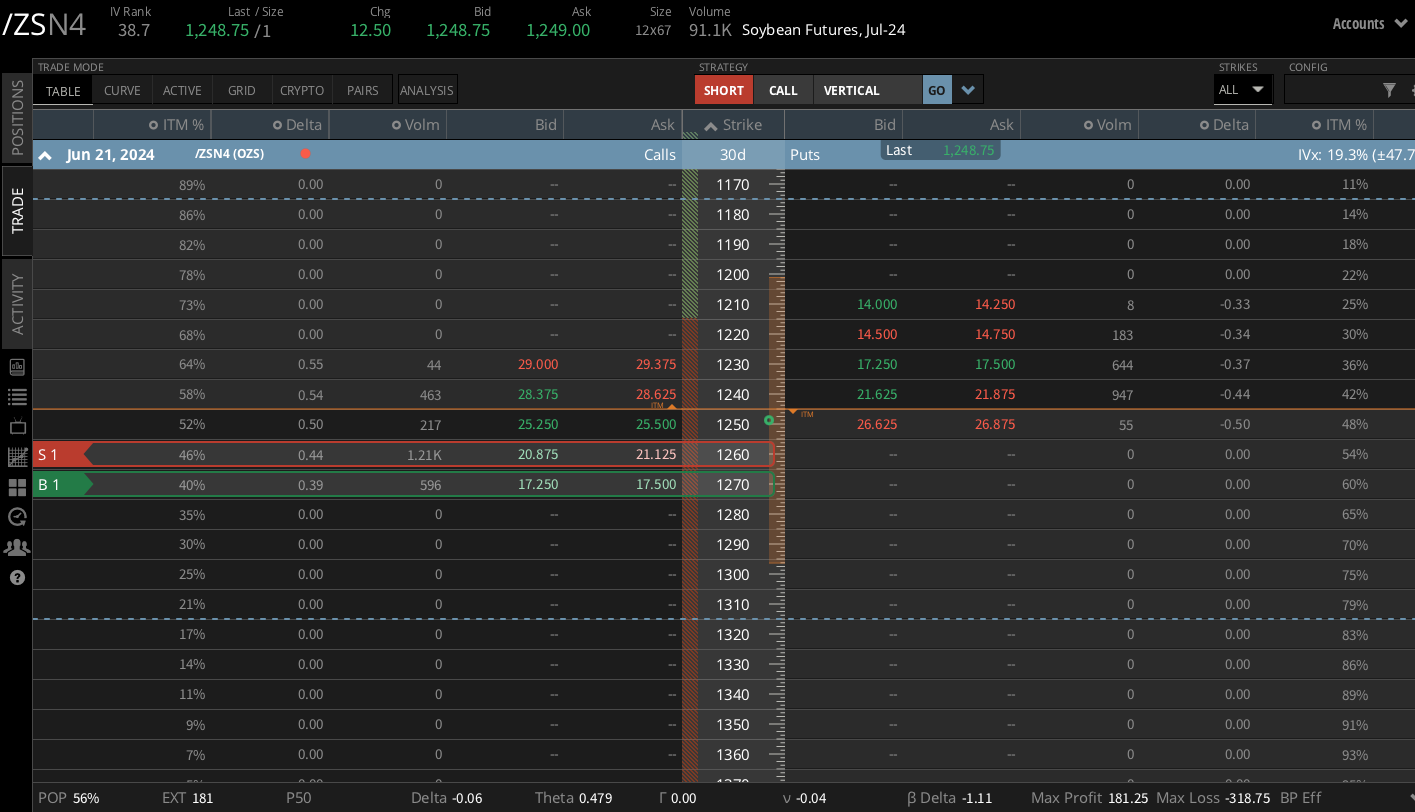The image size is (1415, 812).
Task: Open the Accounts dropdown
Action: click(1370, 24)
